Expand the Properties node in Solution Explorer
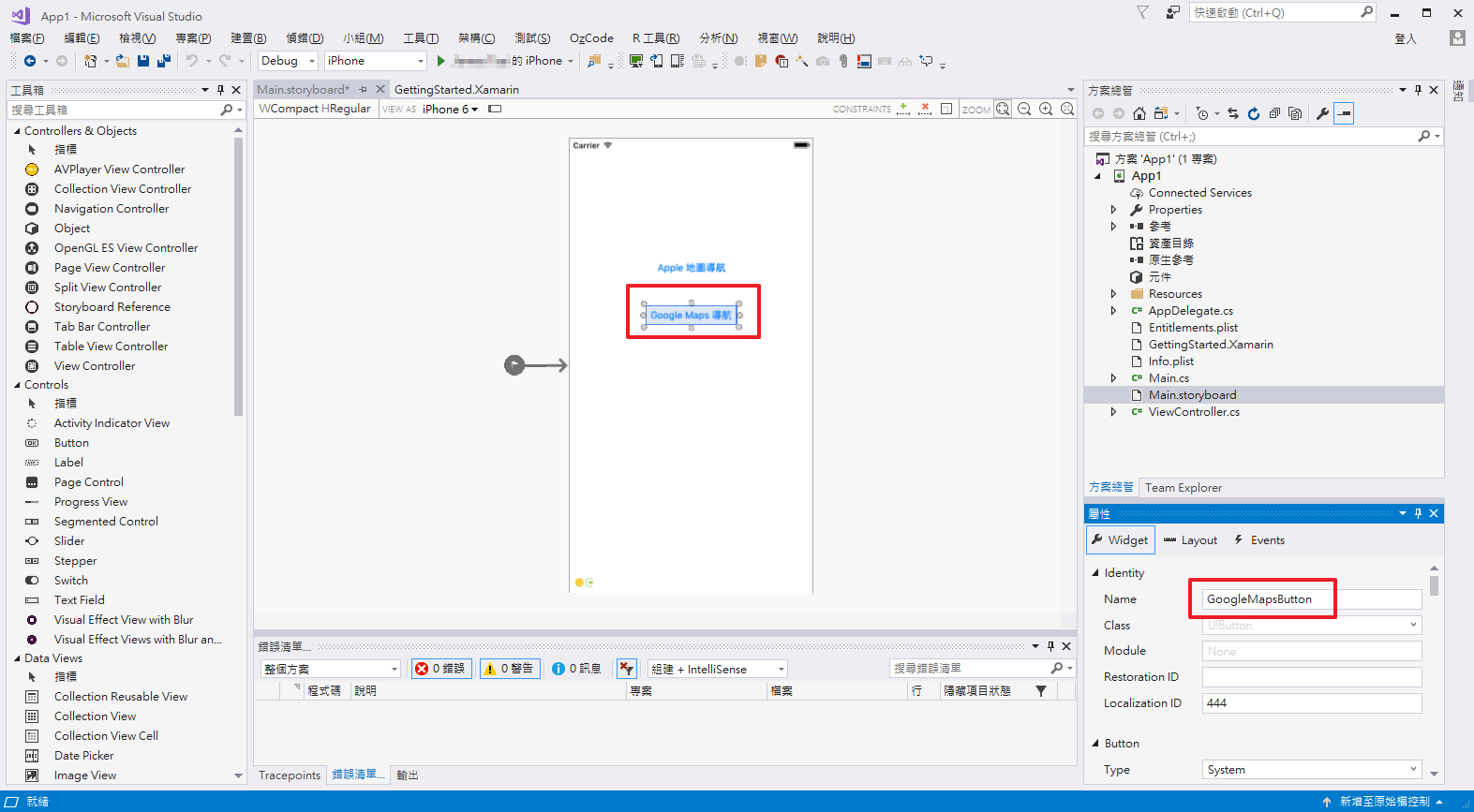 coord(1113,210)
